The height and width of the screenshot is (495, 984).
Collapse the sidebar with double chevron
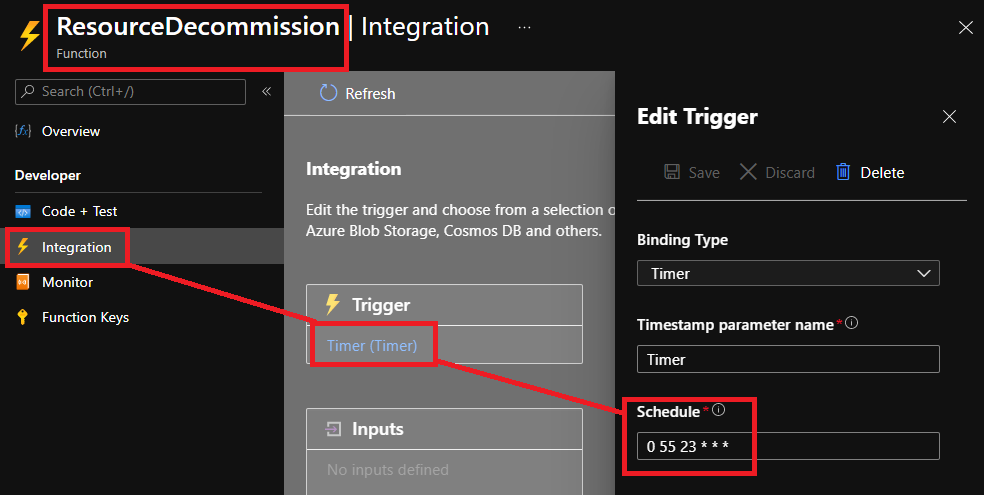click(266, 92)
